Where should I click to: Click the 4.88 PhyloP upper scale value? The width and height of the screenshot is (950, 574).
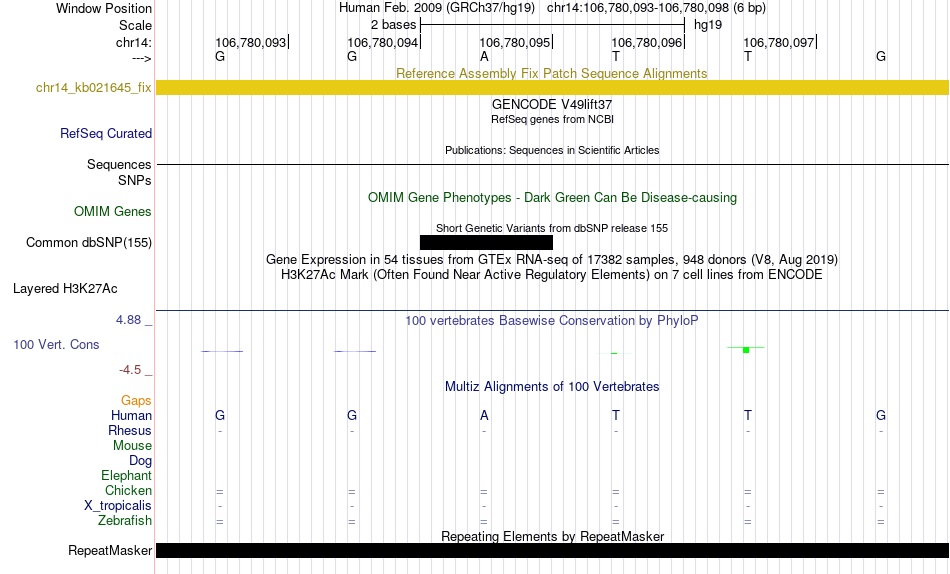[128, 319]
